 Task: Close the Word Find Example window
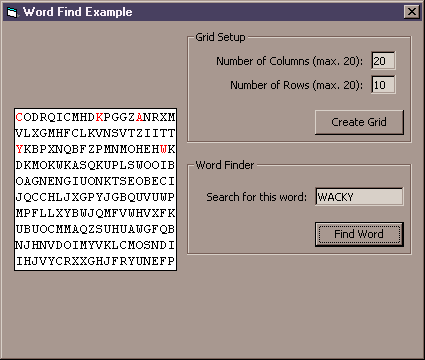point(412,12)
